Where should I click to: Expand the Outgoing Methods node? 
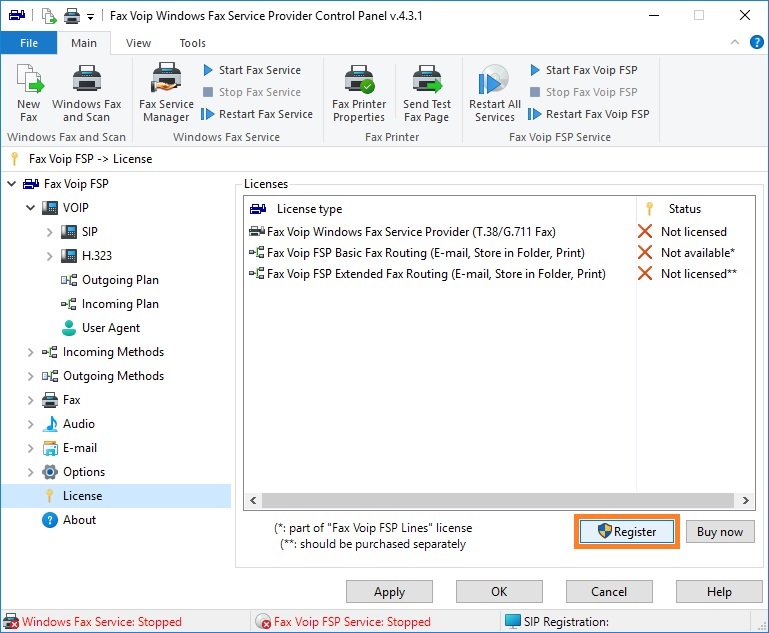pos(30,376)
